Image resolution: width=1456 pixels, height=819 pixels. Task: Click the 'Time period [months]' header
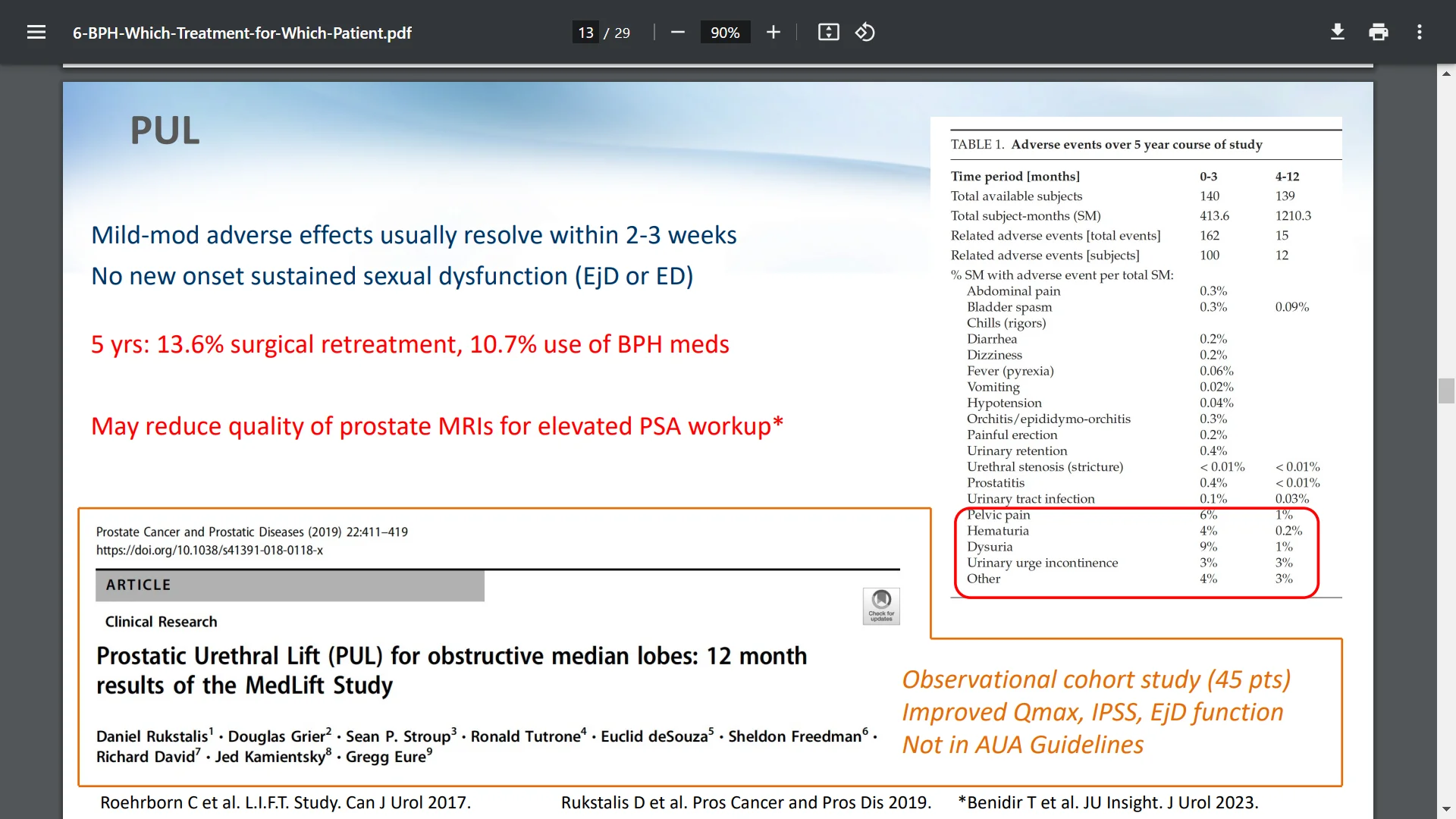[1015, 176]
